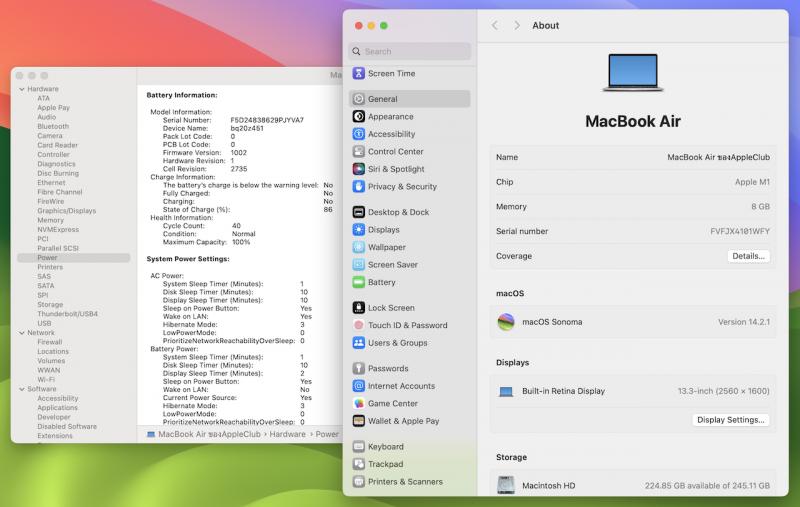Open the Screen Time settings icon
The height and width of the screenshot is (507, 800).
[x=359, y=73]
